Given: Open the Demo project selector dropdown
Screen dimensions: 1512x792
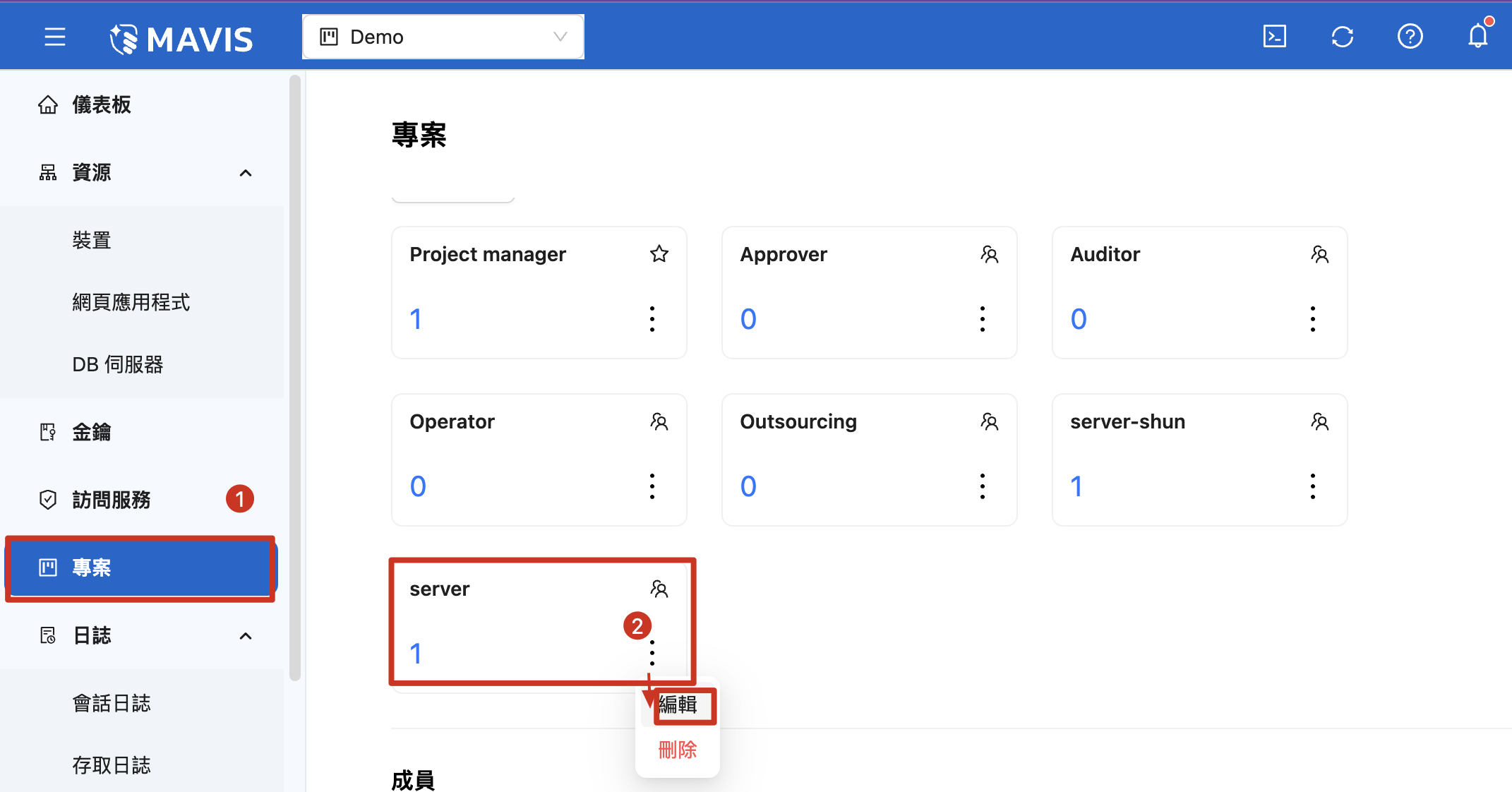Looking at the screenshot, I should coord(443,37).
